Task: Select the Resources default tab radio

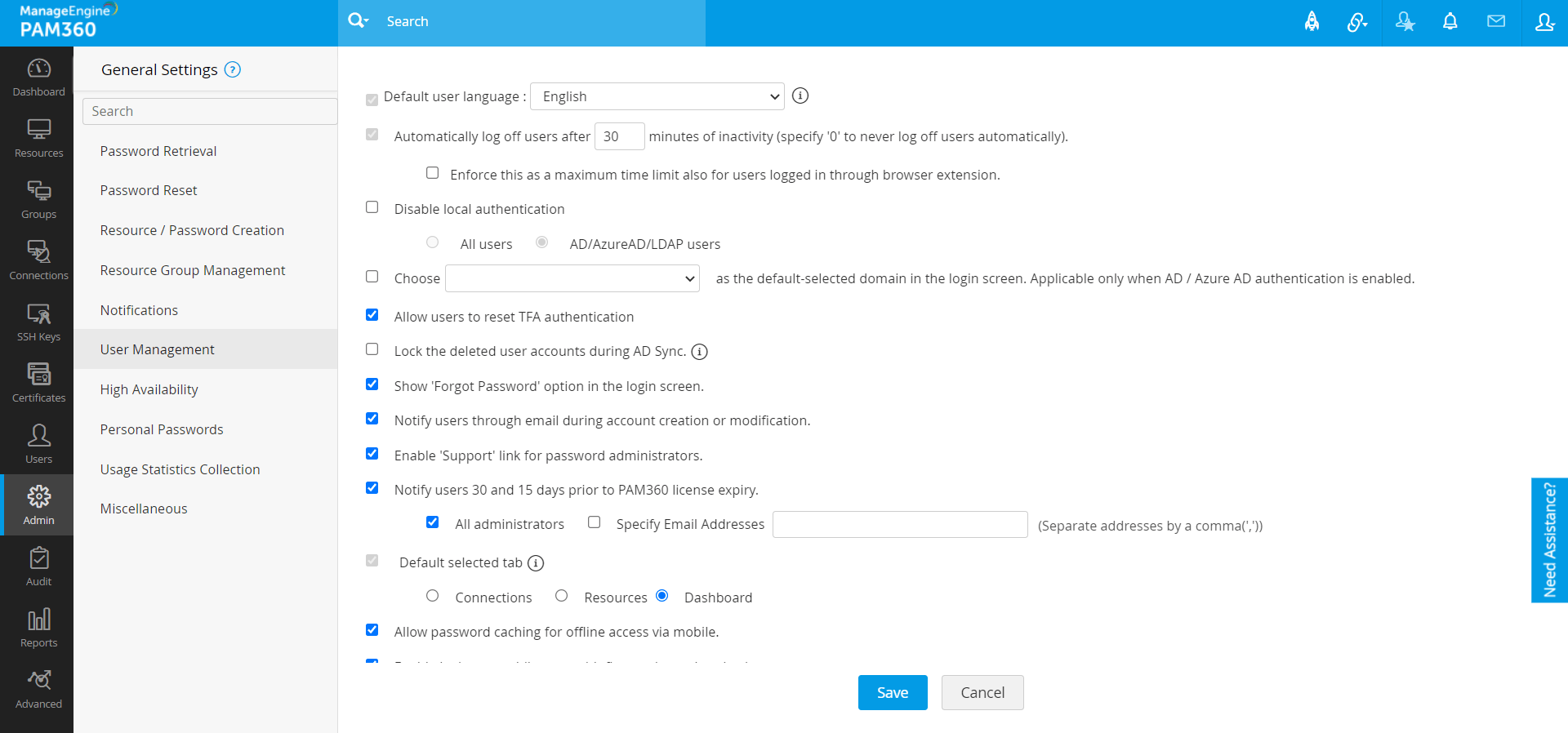Action: [562, 596]
